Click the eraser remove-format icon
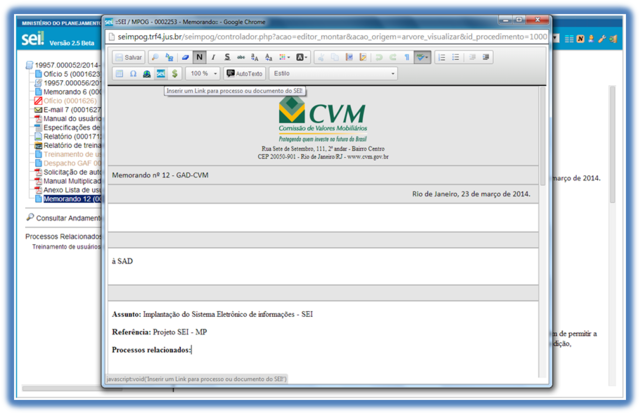Viewport: 640px width, 414px height. point(185,58)
